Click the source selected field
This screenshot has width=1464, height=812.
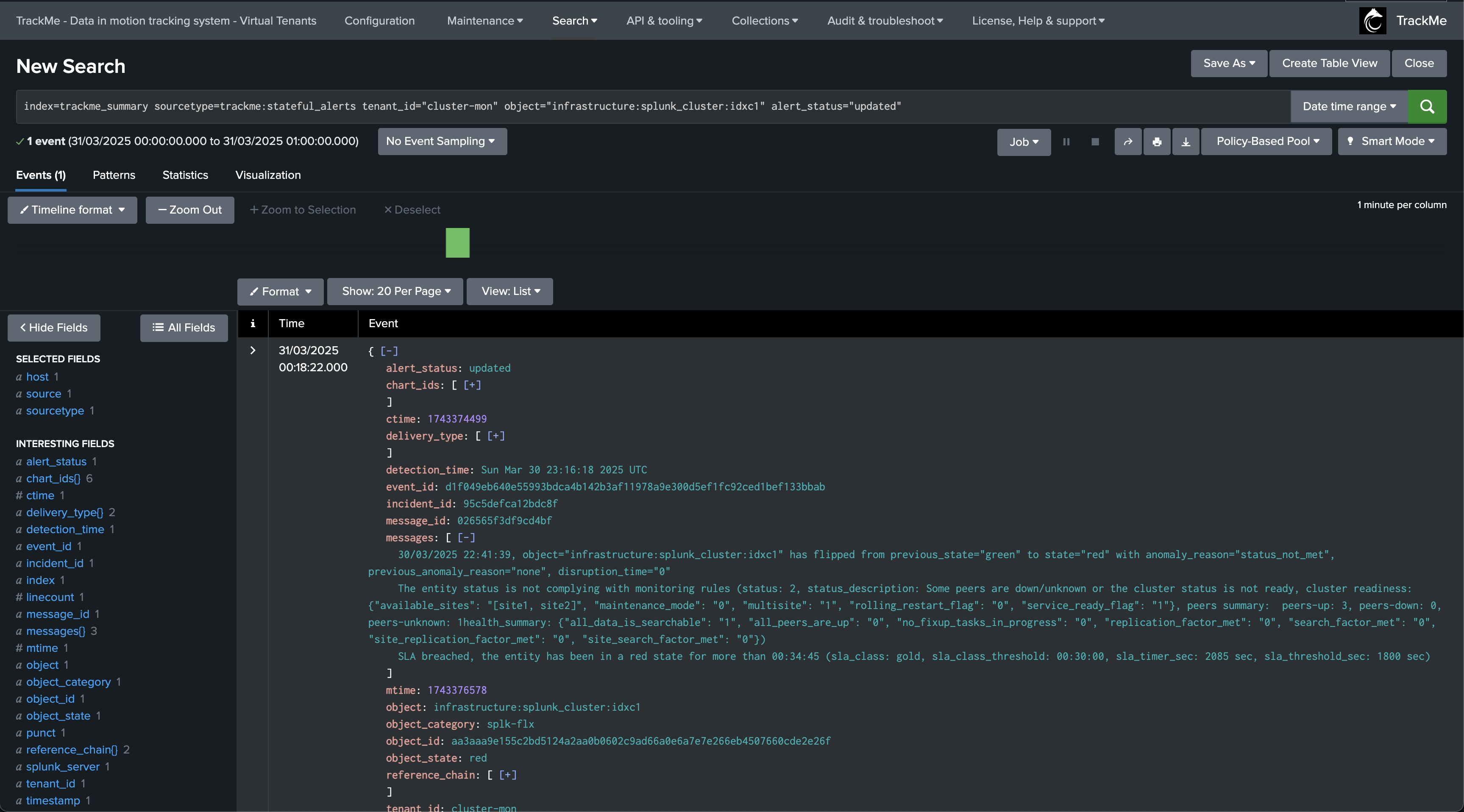[x=43, y=394]
